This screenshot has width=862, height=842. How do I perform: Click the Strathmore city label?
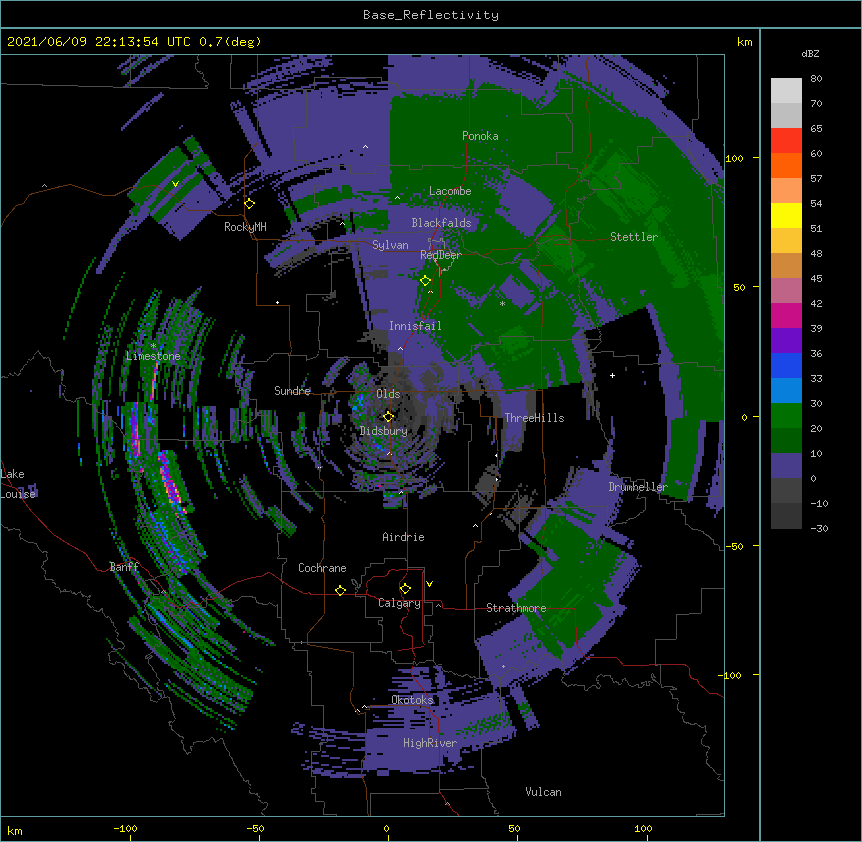[x=516, y=608]
